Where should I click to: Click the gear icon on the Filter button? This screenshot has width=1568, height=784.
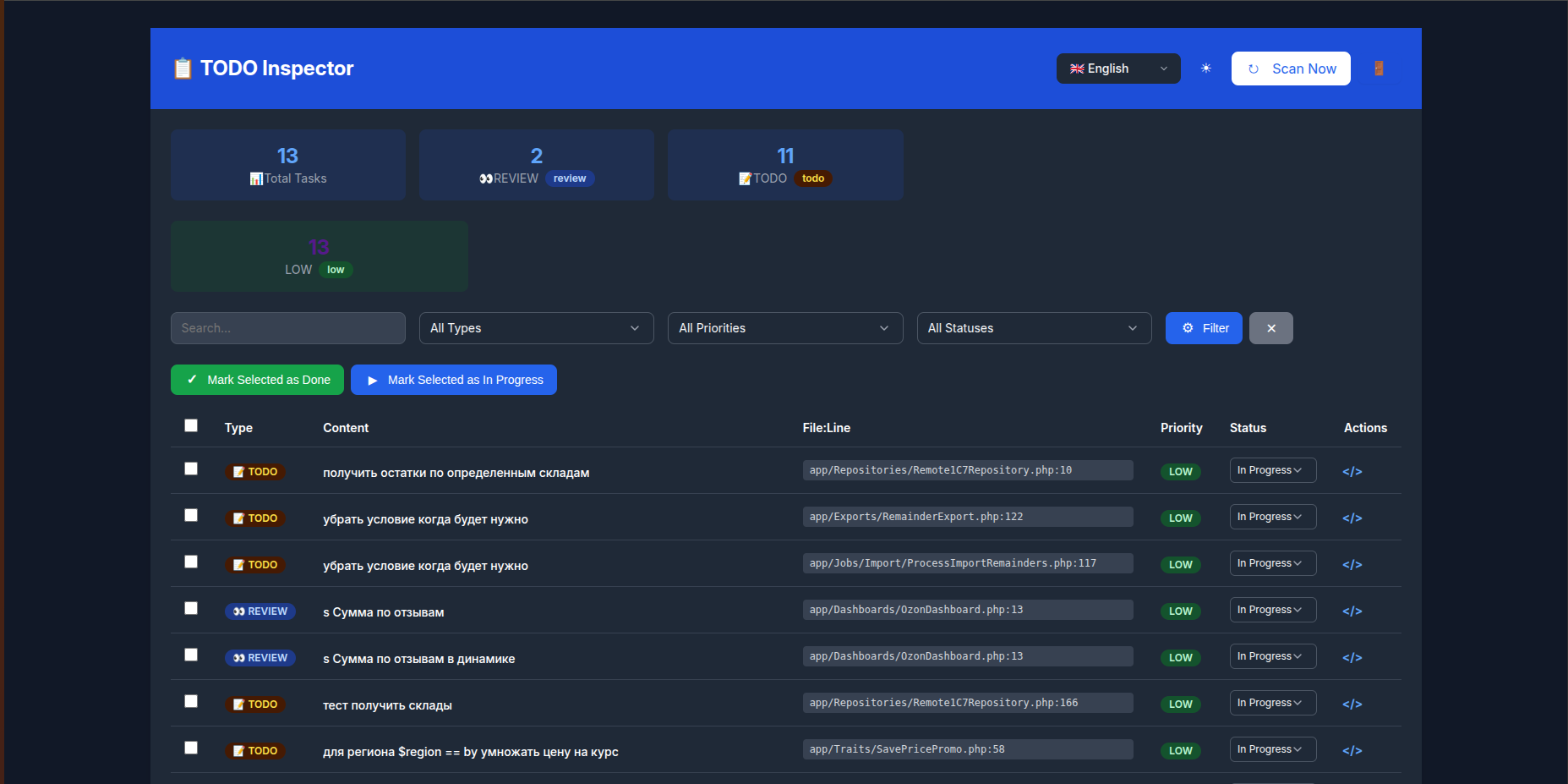pos(1187,328)
